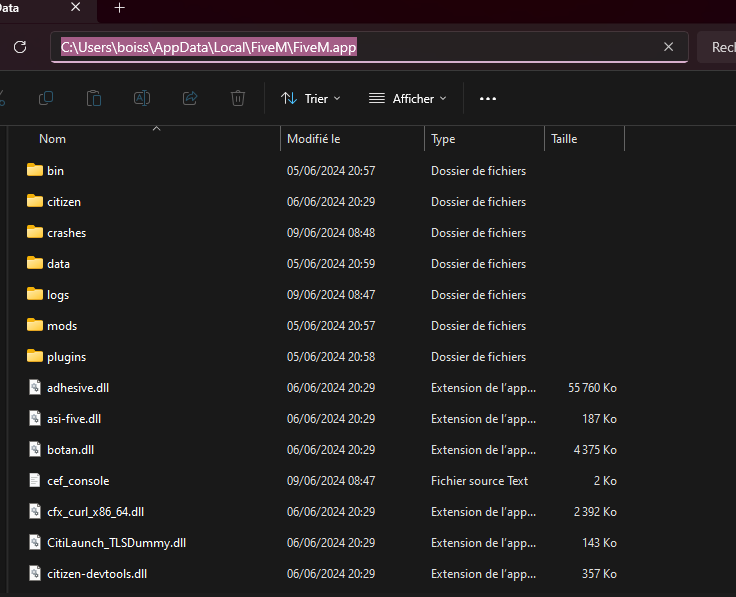Open the three-dot more options menu
This screenshot has width=736, height=597.
488,99
